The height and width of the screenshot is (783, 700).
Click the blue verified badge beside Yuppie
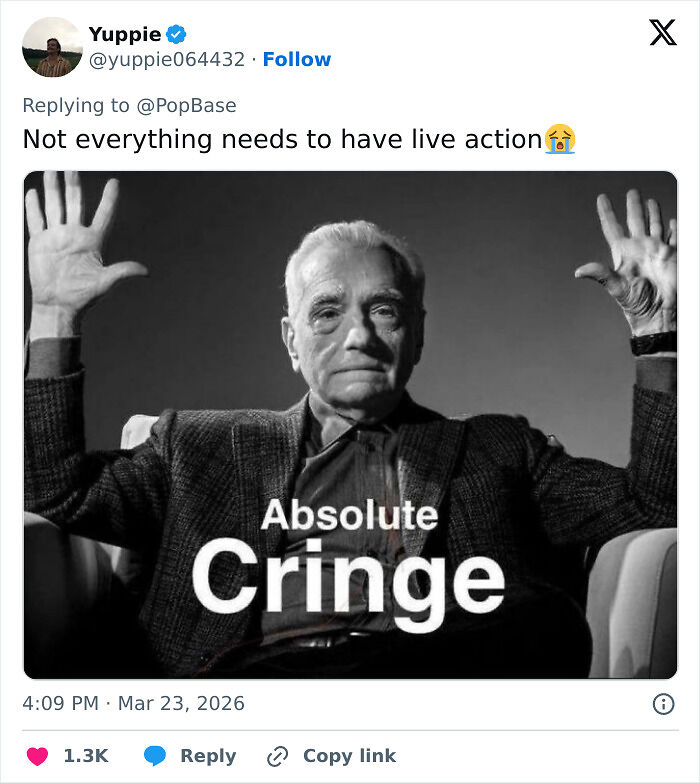click(176, 34)
